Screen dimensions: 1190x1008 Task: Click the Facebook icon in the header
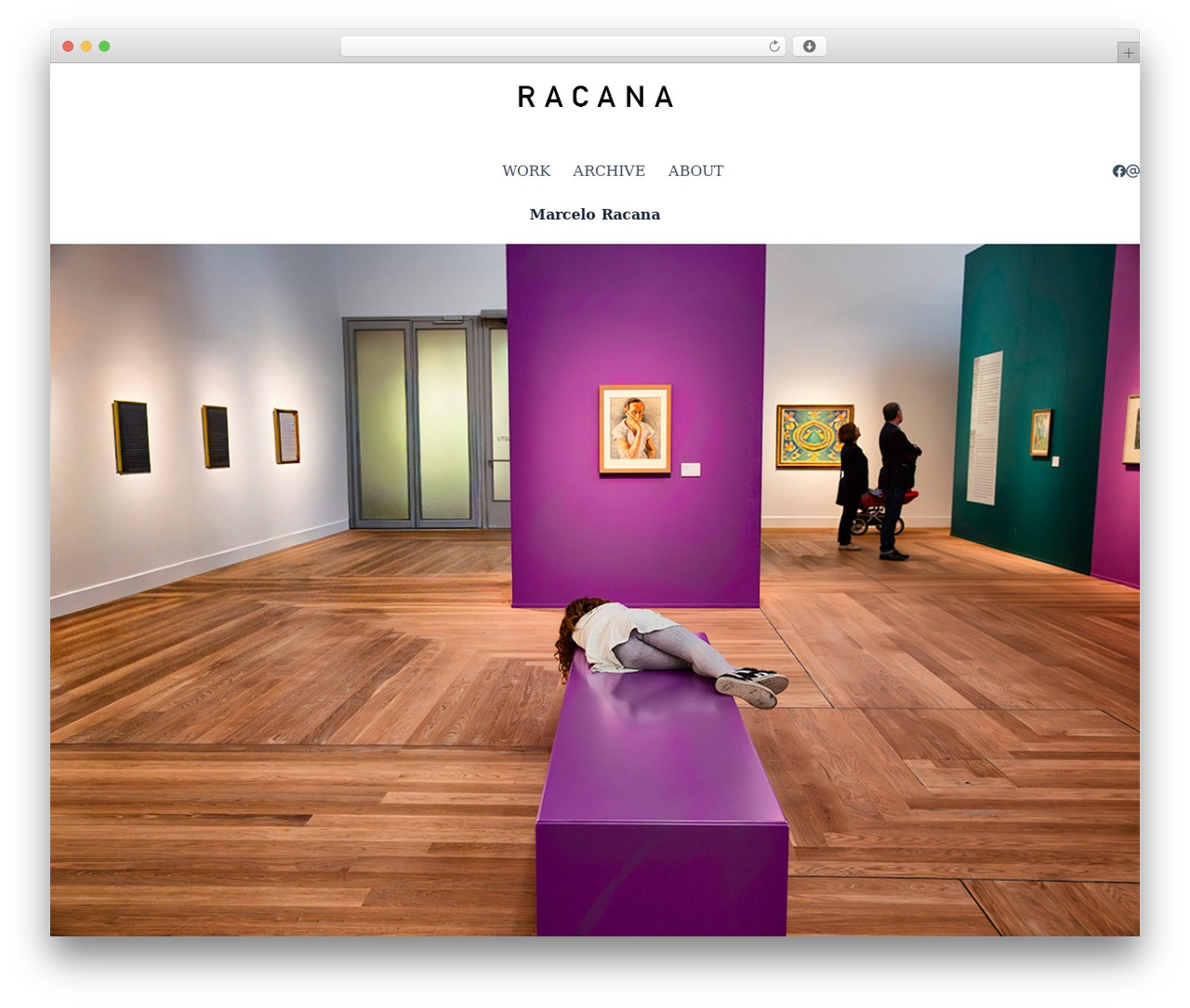1119,171
